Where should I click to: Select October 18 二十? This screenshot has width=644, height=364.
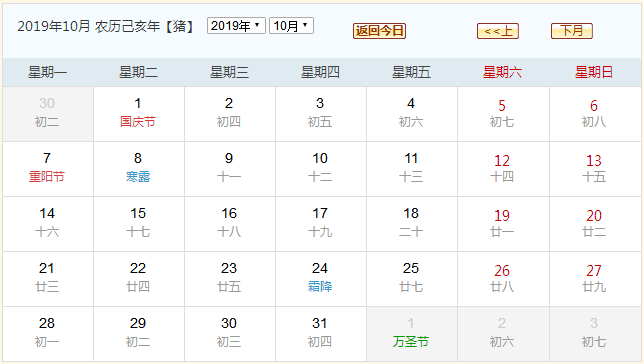click(x=412, y=224)
